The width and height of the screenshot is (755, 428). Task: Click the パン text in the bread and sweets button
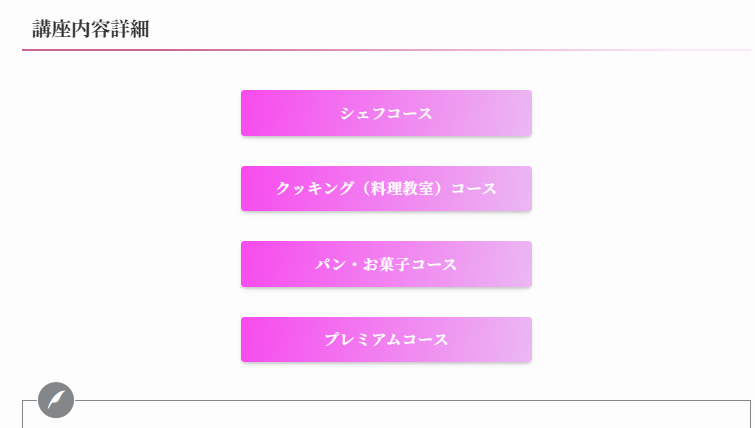pyautogui.click(x=331, y=264)
